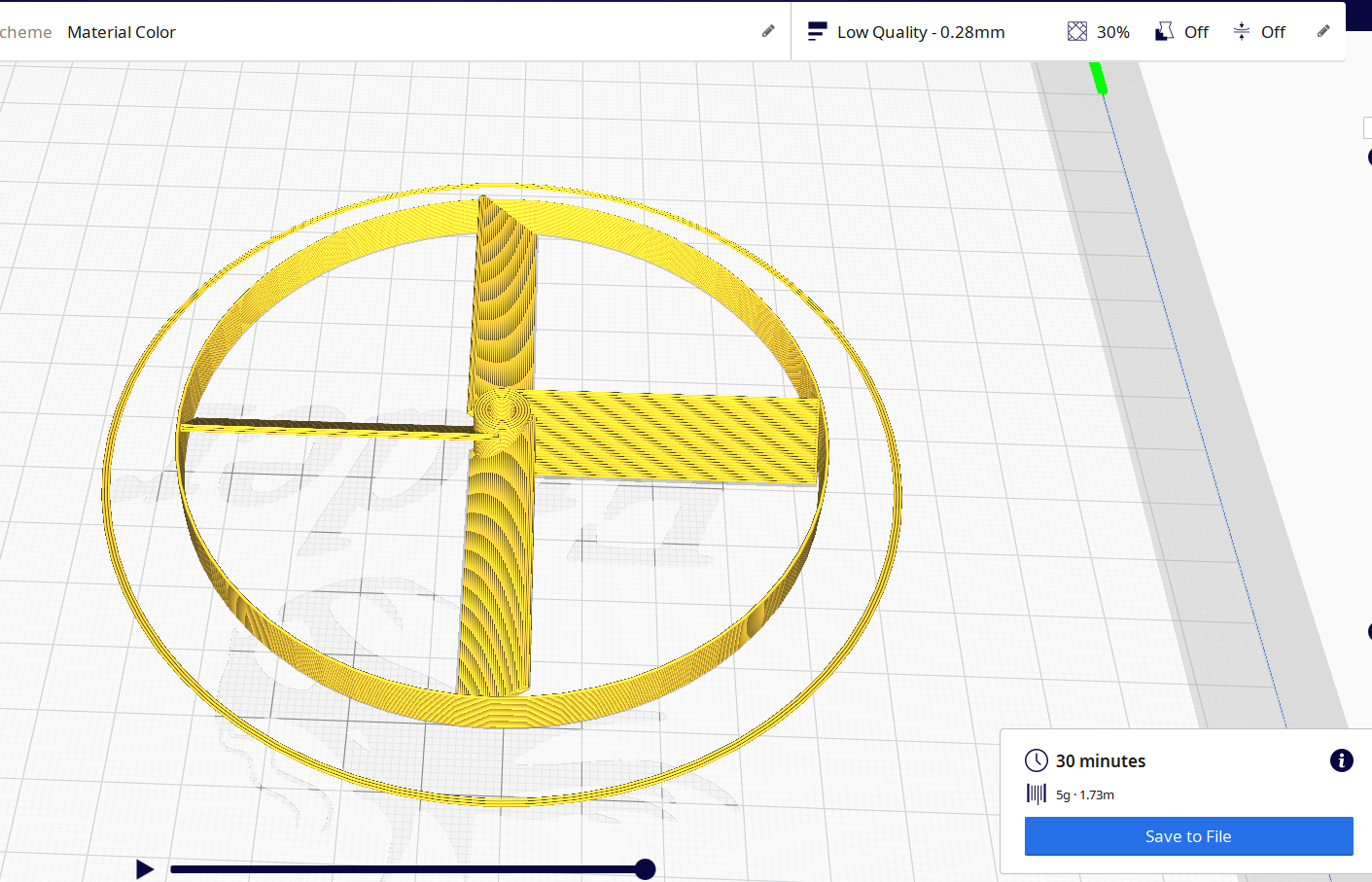This screenshot has height=882, width=1372.
Task: Play the layer simulation
Action: pyautogui.click(x=145, y=869)
